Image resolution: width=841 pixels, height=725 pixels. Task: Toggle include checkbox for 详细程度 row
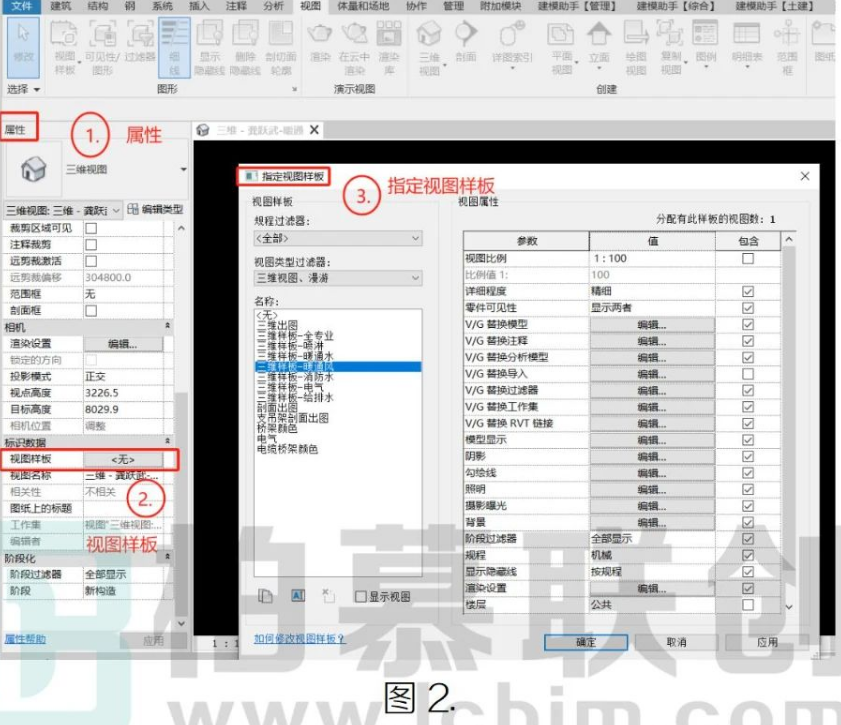click(x=748, y=291)
